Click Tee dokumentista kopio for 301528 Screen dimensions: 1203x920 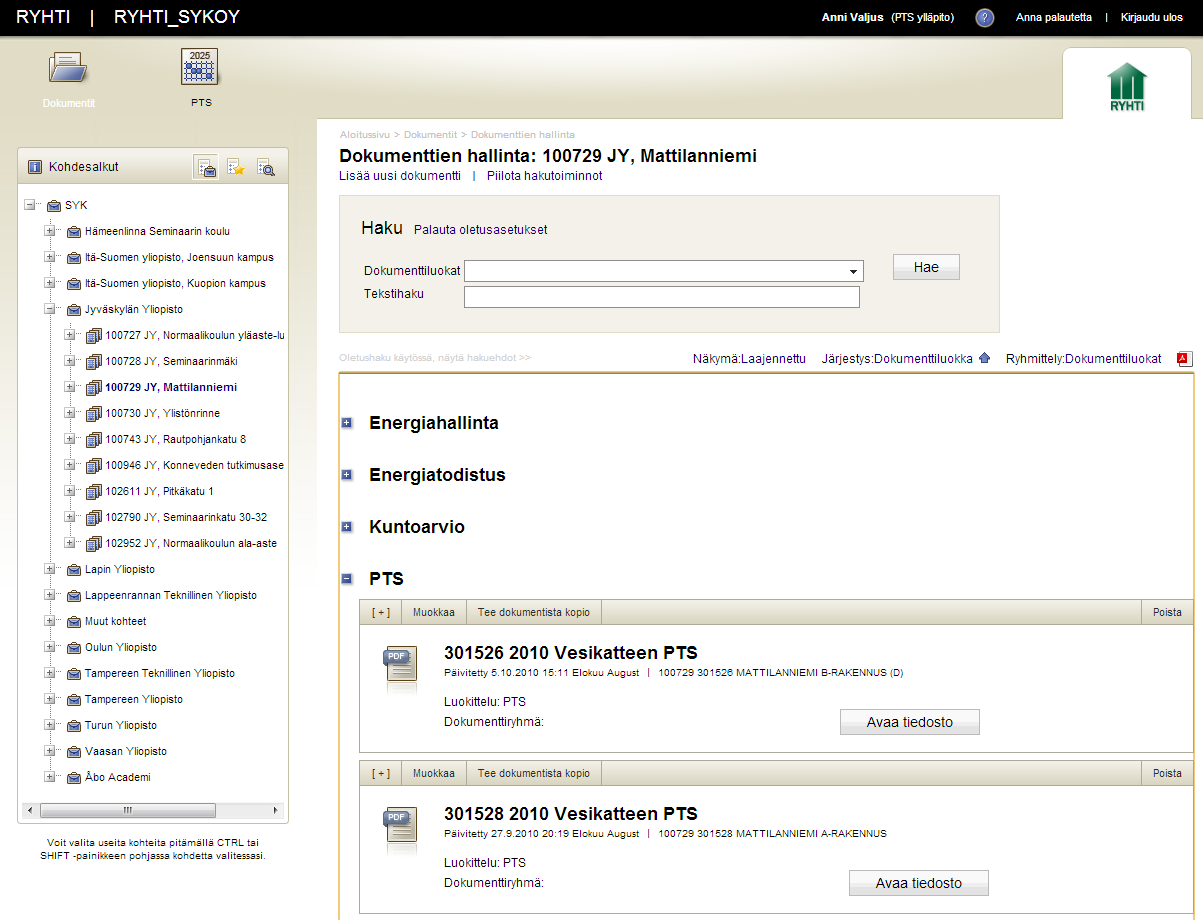tap(534, 774)
